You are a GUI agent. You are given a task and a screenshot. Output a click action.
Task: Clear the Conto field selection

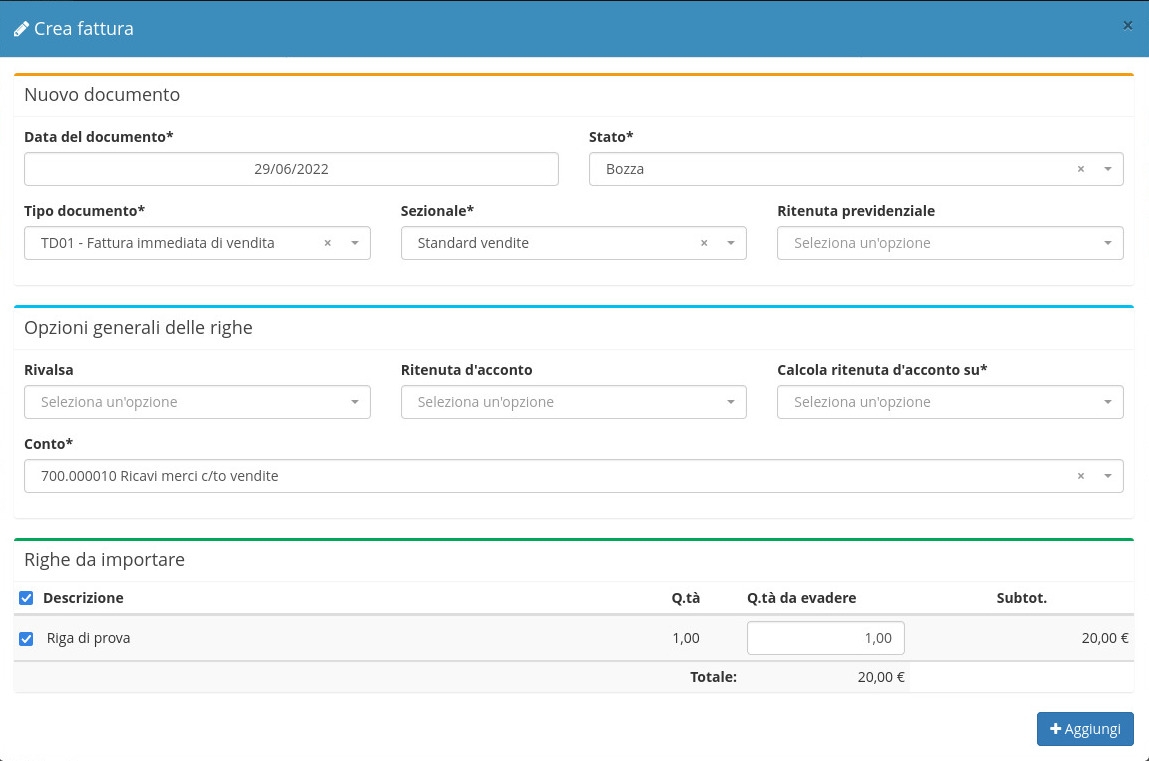[1080, 477]
